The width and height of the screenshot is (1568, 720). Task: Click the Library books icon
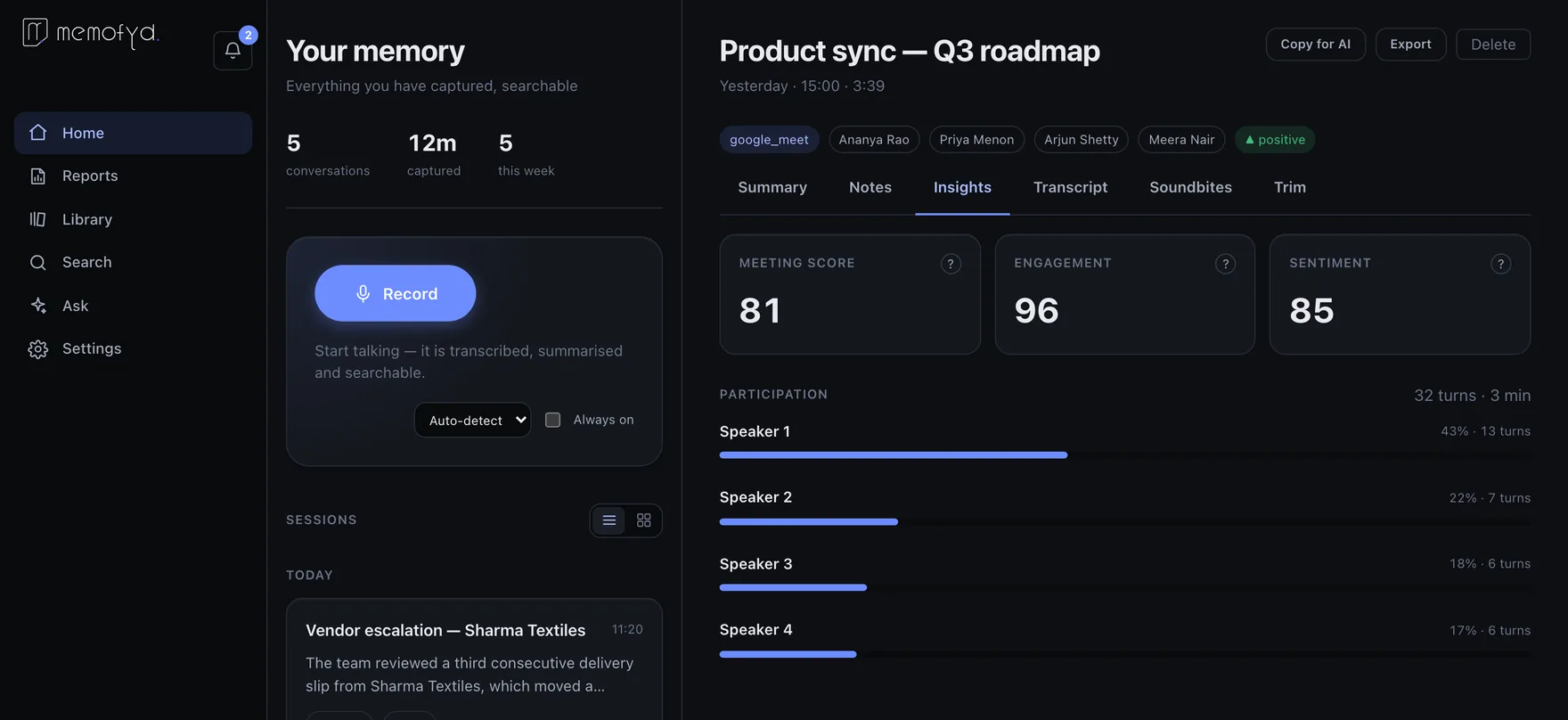coord(37,219)
